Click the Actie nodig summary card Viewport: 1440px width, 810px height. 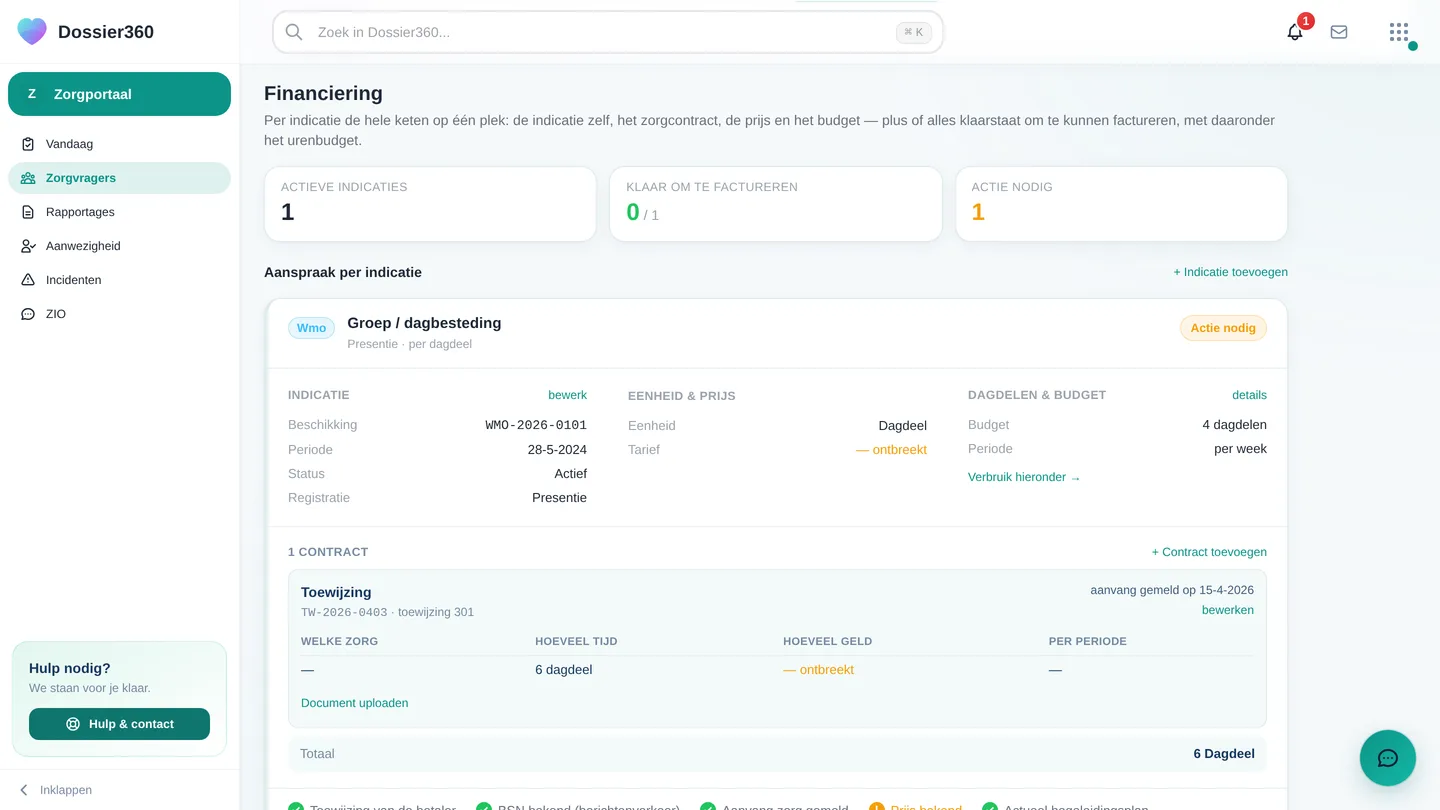tap(1121, 204)
